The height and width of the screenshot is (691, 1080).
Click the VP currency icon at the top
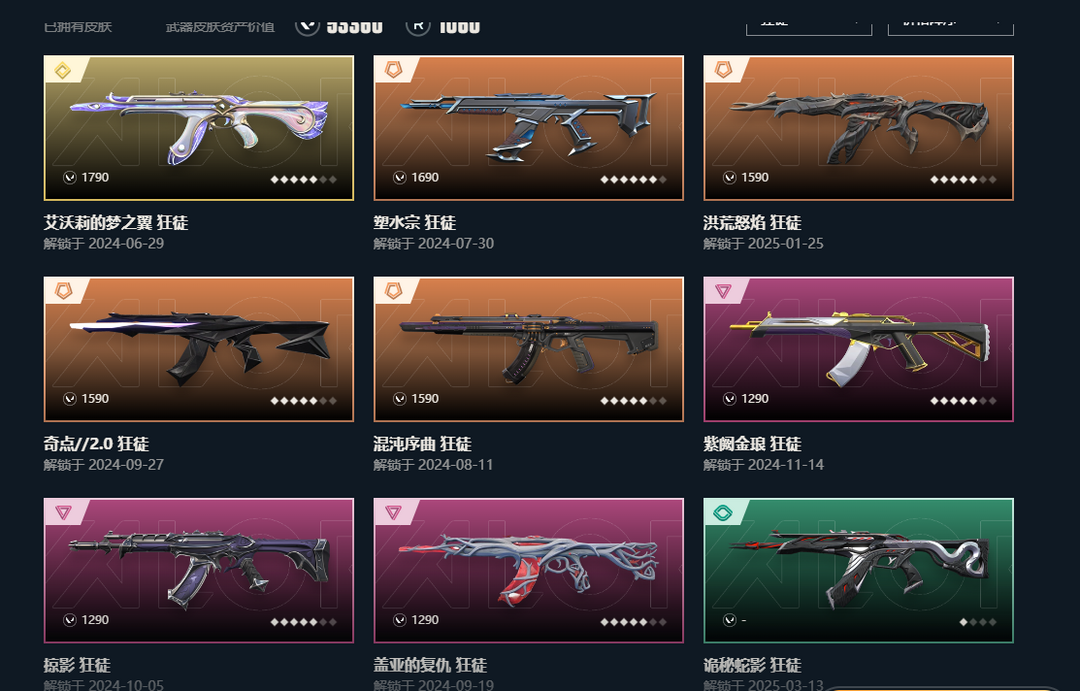click(307, 25)
